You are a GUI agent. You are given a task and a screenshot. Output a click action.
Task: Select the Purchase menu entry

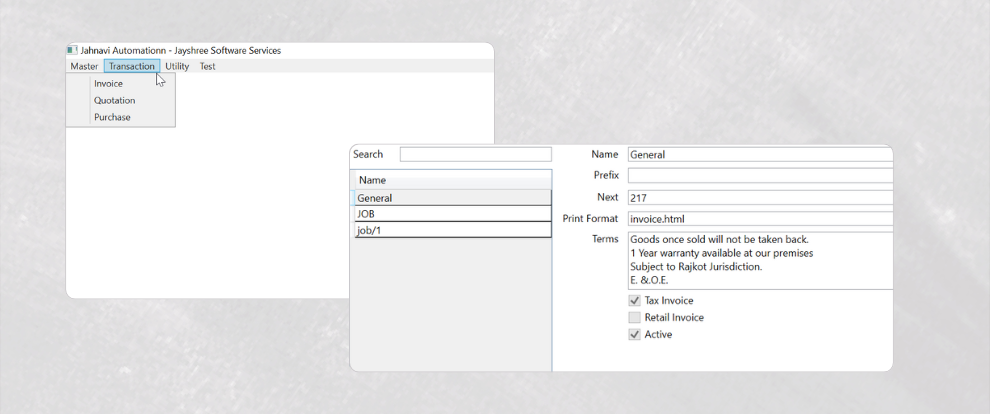112,118
